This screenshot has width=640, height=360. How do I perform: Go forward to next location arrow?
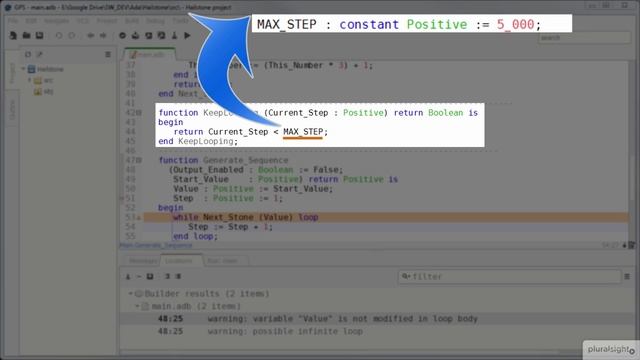pos(103,36)
